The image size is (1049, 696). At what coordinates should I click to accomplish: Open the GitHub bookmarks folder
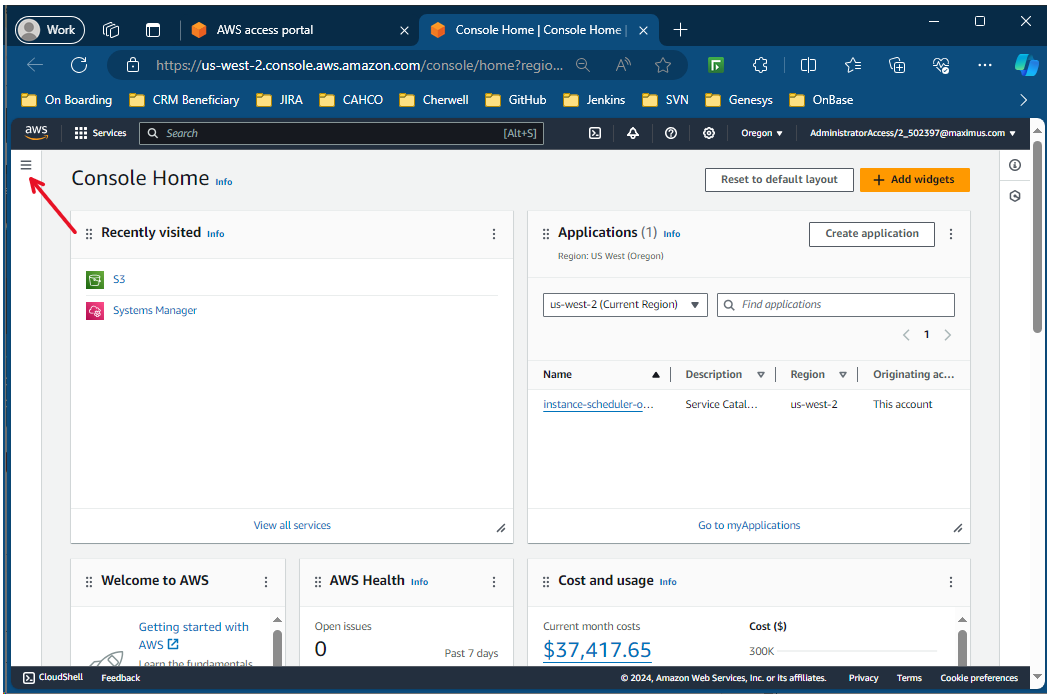coord(516,100)
